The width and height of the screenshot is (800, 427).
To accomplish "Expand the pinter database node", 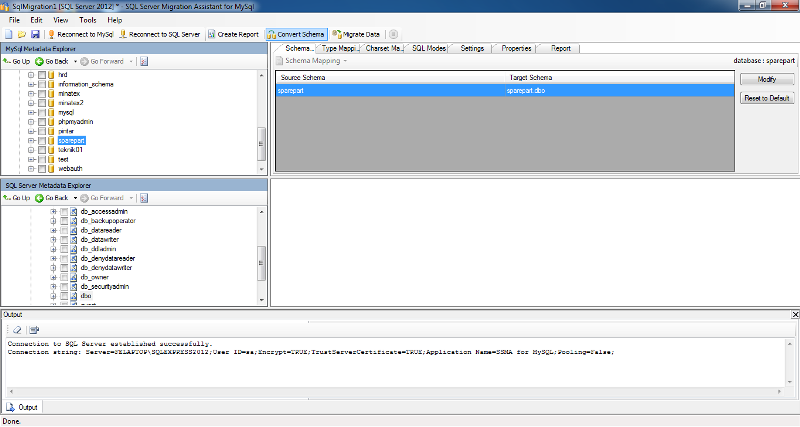I will pyautogui.click(x=31, y=131).
